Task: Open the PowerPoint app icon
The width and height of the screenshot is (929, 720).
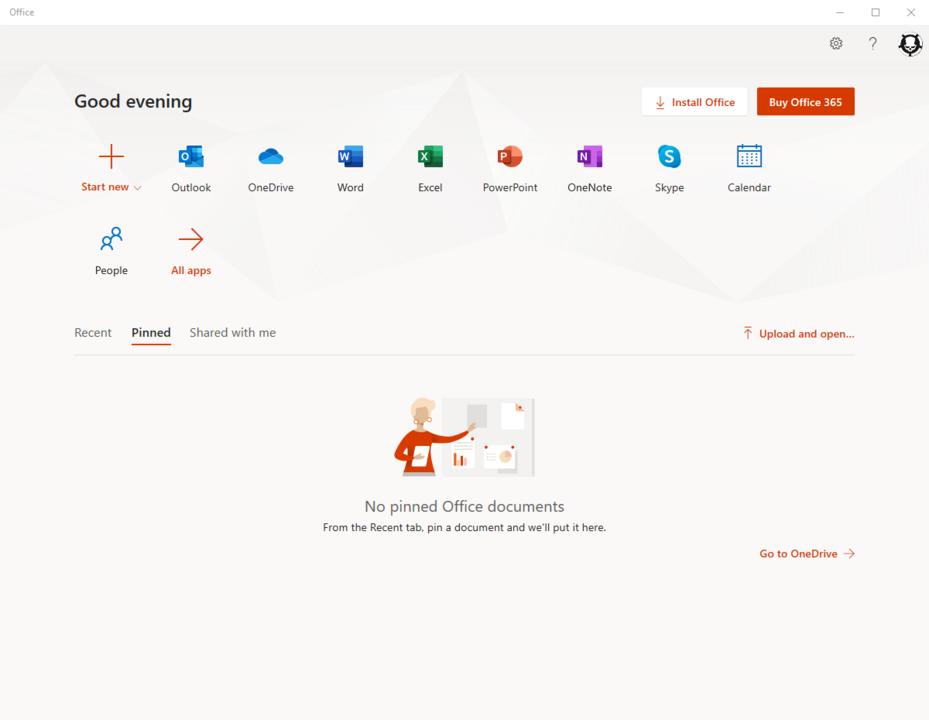Action: point(510,156)
